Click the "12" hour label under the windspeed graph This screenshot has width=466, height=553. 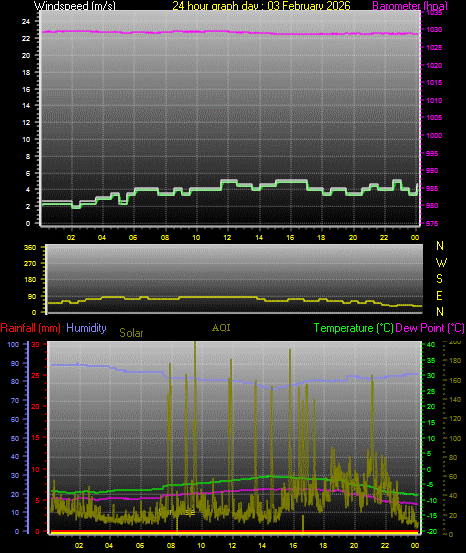point(228,238)
